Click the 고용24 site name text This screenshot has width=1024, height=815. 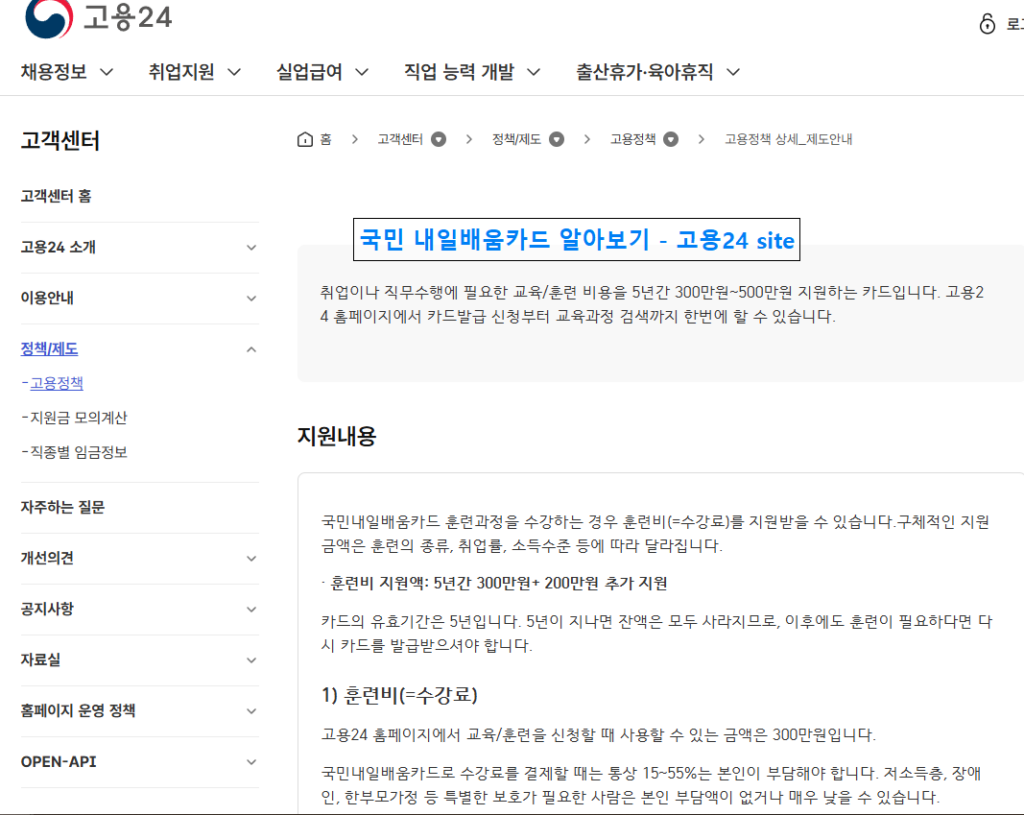point(128,17)
